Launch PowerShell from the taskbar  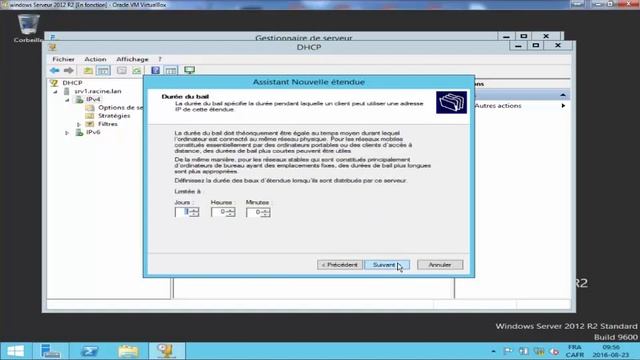click(x=89, y=351)
